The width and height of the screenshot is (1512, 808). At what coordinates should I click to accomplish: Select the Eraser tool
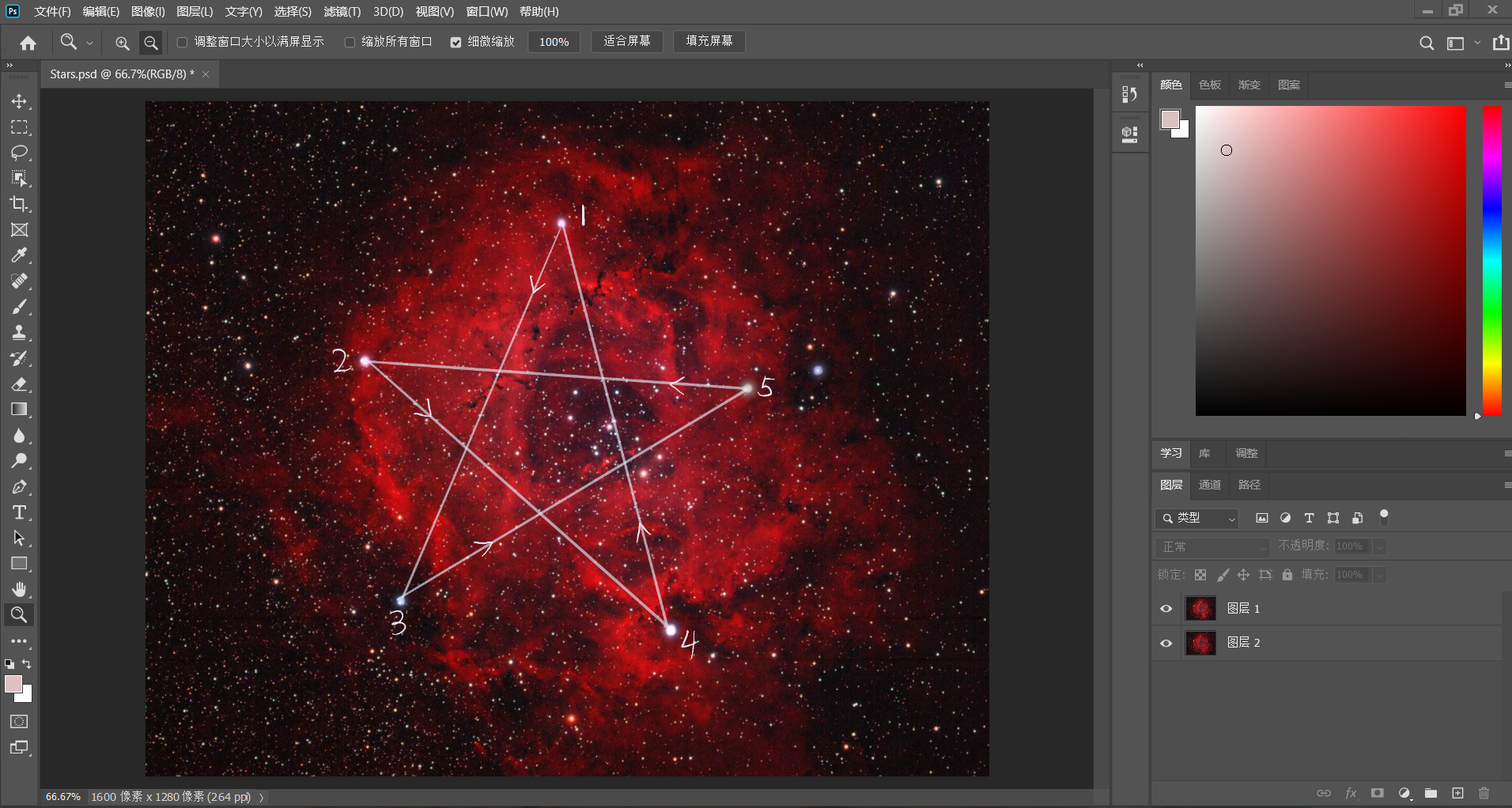coord(20,384)
